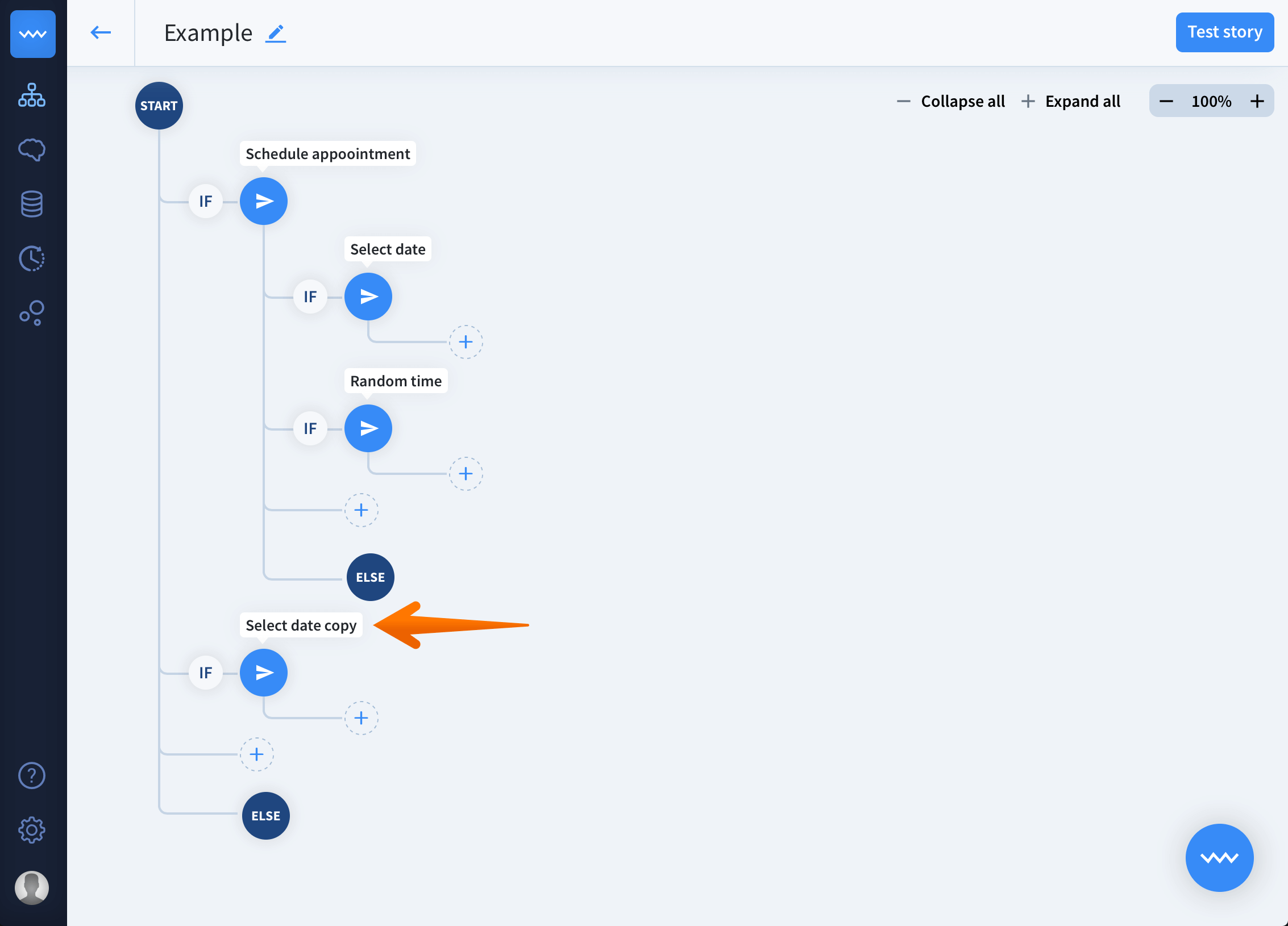
Task: Click the pencil icon to rename Example
Action: pyautogui.click(x=276, y=34)
